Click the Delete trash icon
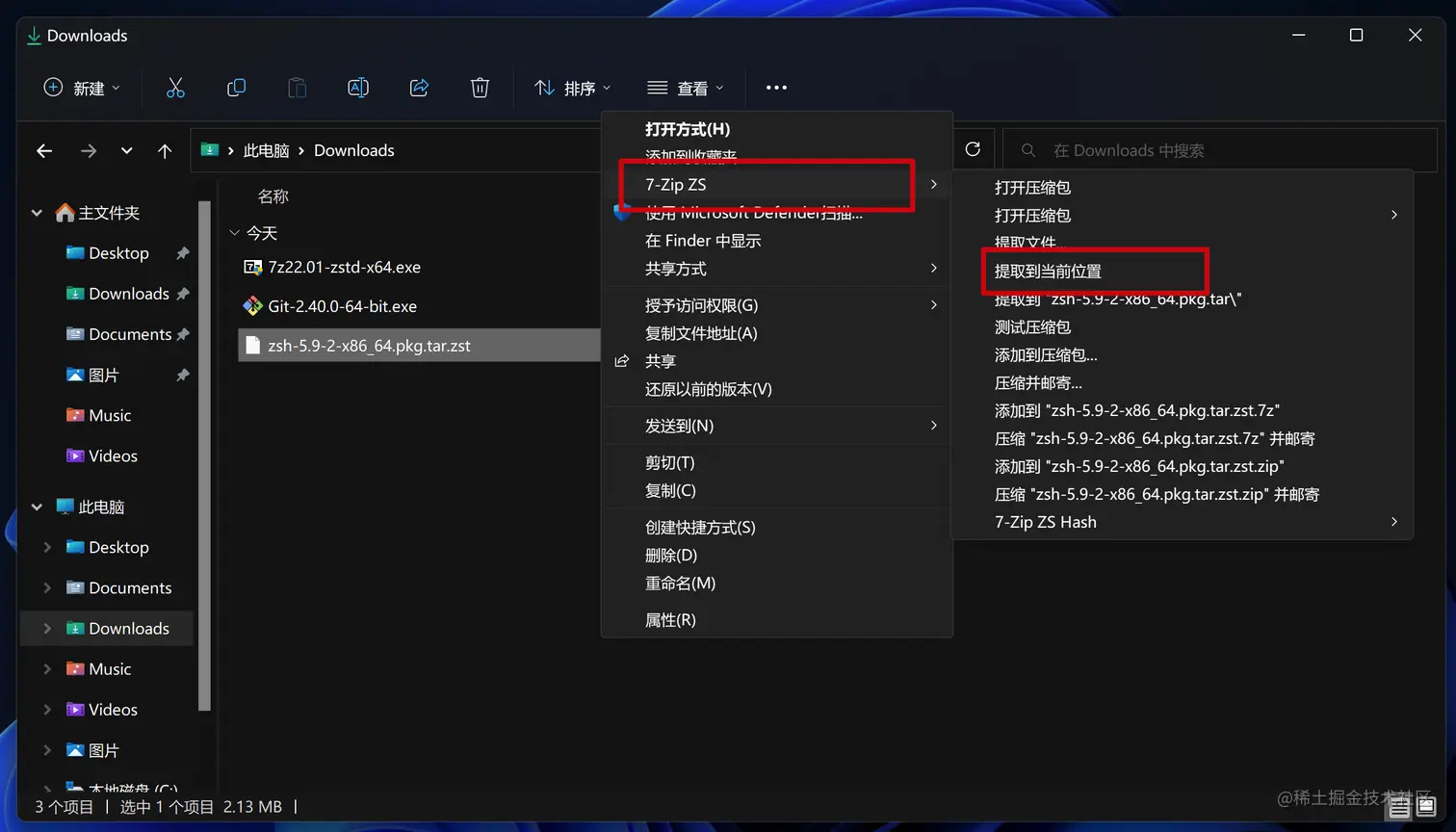The height and width of the screenshot is (832, 1456). 480,88
